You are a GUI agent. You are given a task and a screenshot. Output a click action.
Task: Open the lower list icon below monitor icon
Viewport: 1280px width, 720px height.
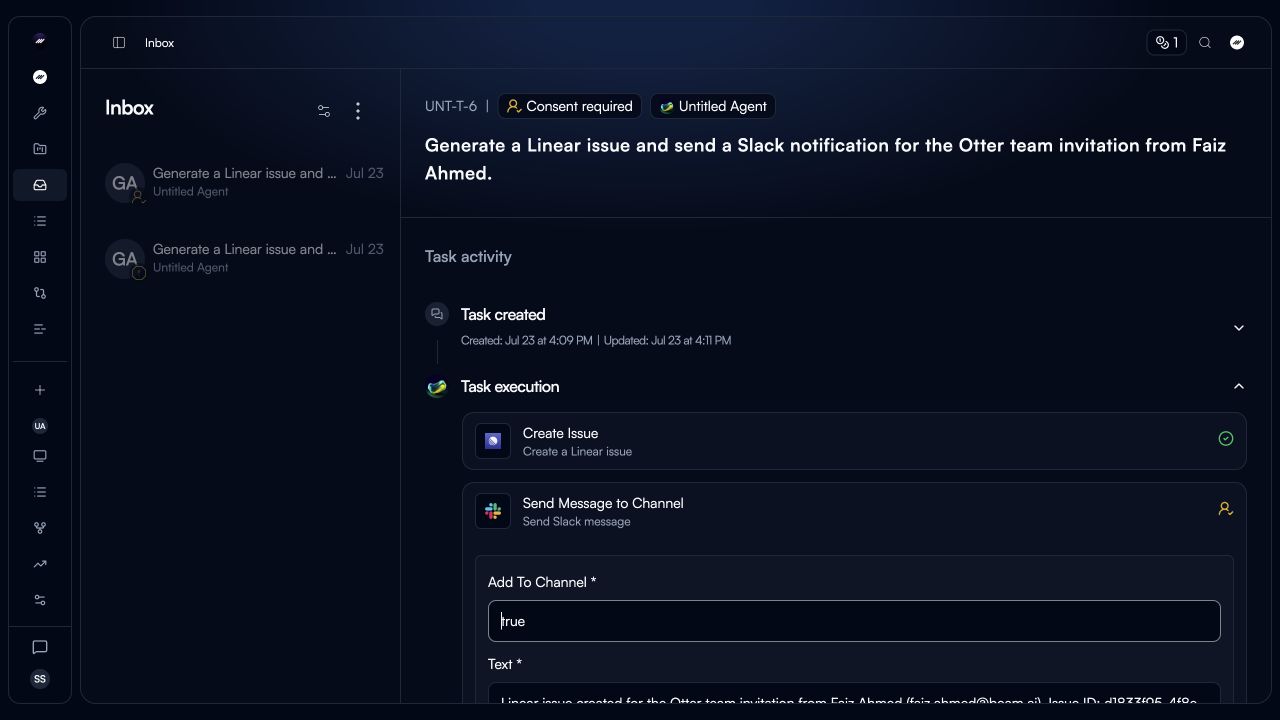[x=40, y=492]
